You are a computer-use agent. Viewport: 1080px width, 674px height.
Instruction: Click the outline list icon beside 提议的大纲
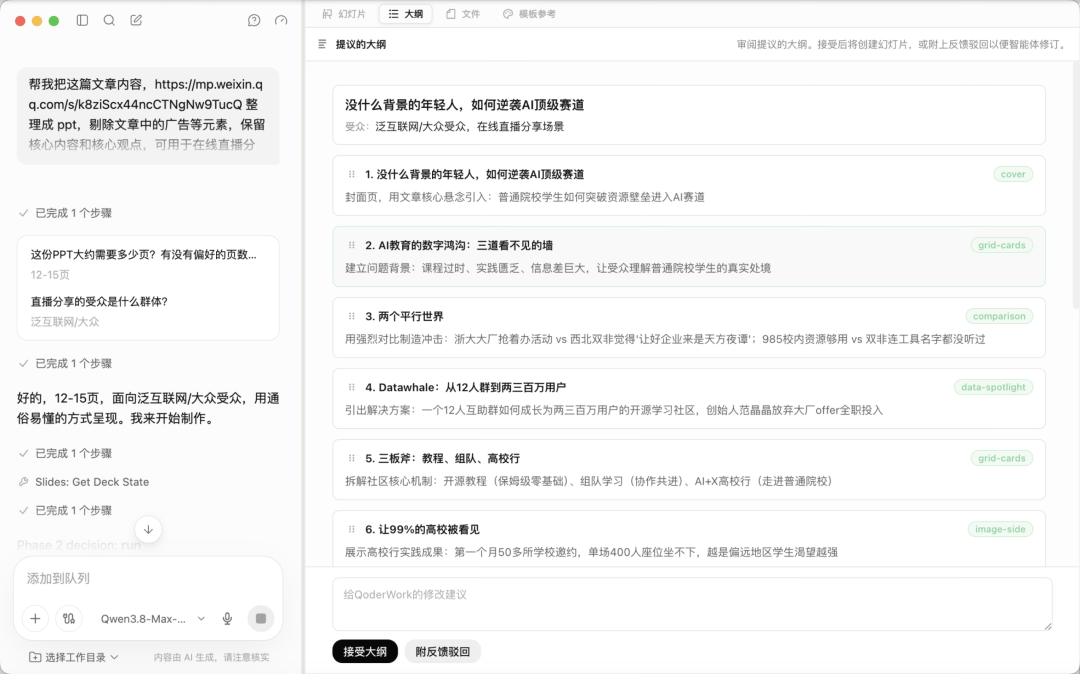pyautogui.click(x=322, y=44)
